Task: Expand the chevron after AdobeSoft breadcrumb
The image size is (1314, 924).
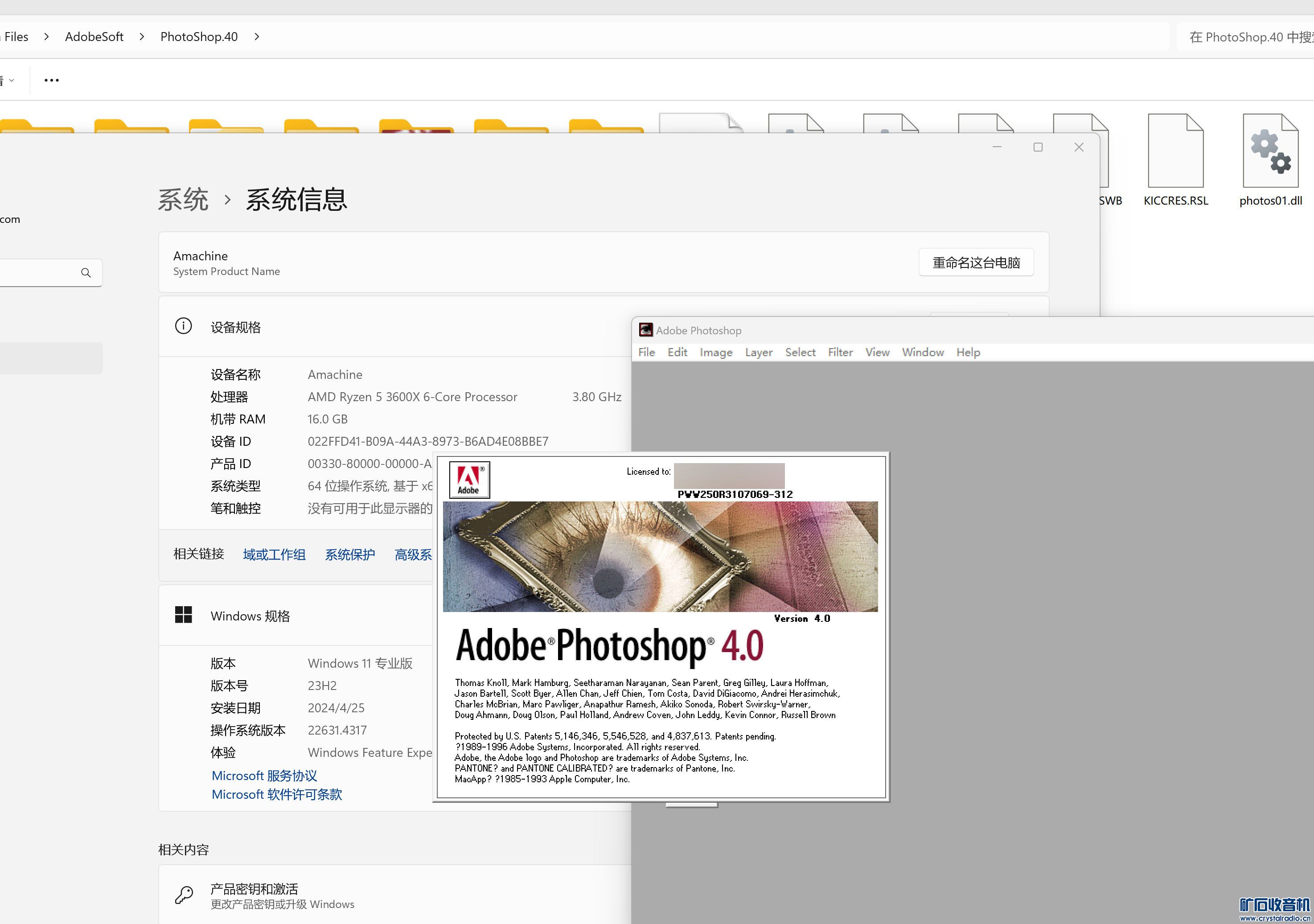Action: [x=142, y=37]
